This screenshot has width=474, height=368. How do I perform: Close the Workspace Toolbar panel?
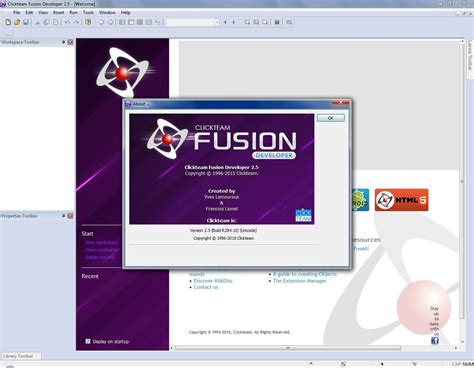tap(70, 42)
